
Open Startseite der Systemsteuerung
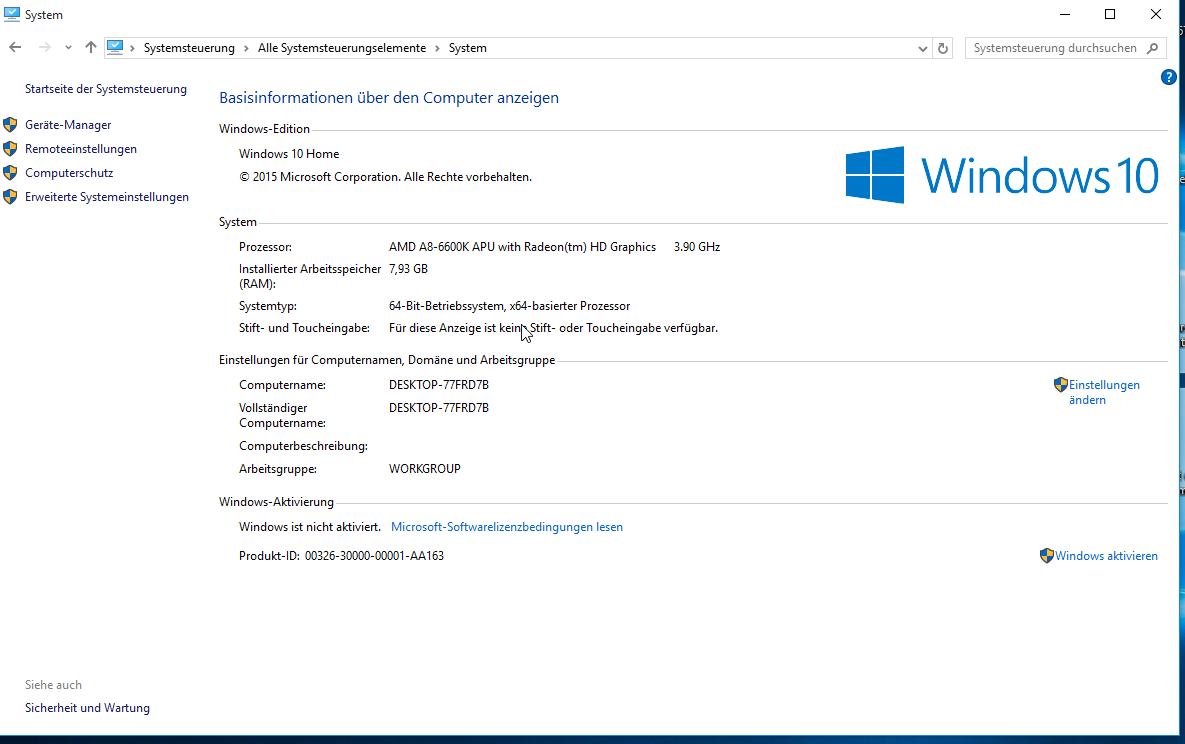pyautogui.click(x=106, y=89)
